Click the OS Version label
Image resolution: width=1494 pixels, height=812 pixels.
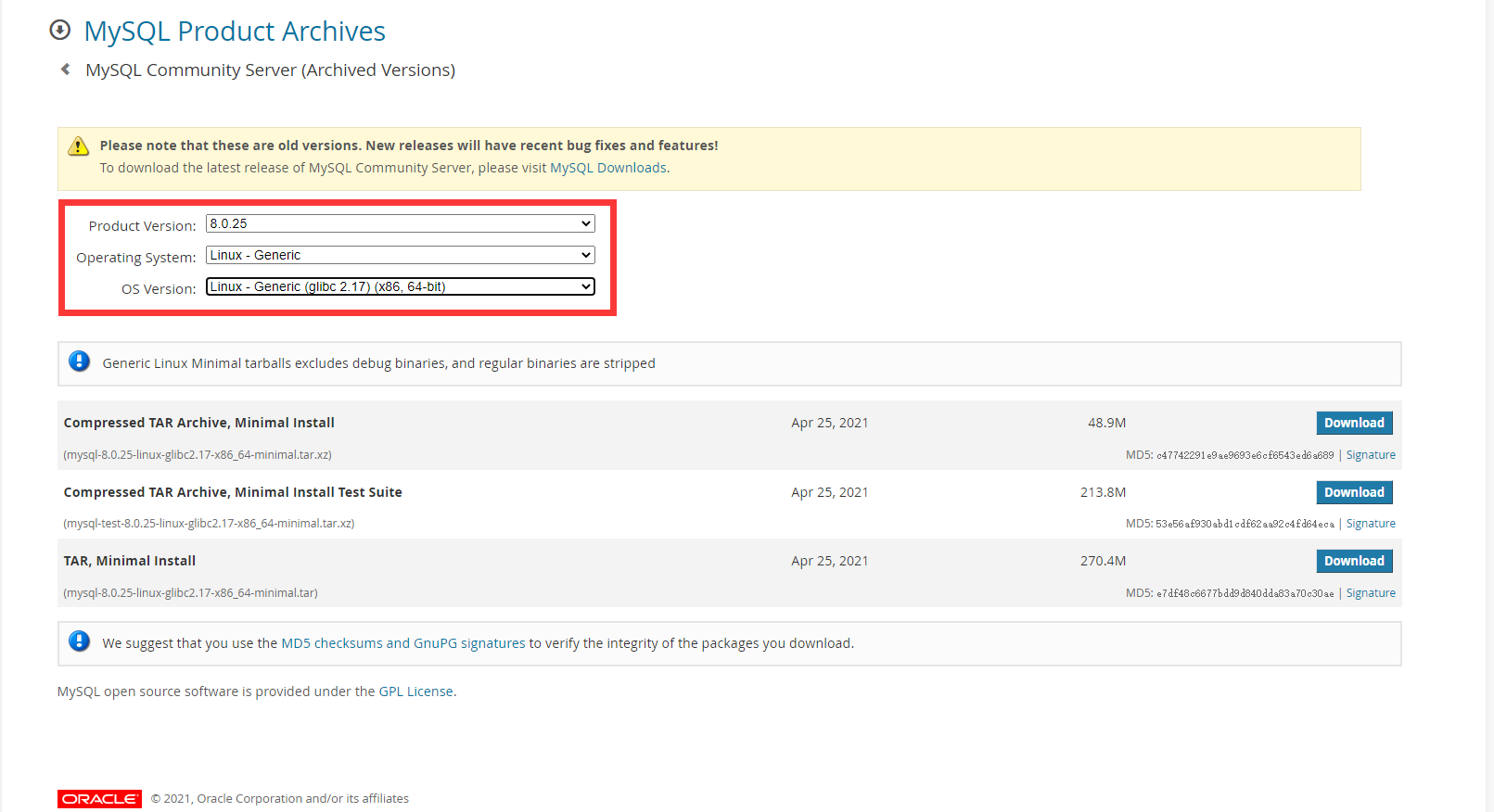coord(159,289)
